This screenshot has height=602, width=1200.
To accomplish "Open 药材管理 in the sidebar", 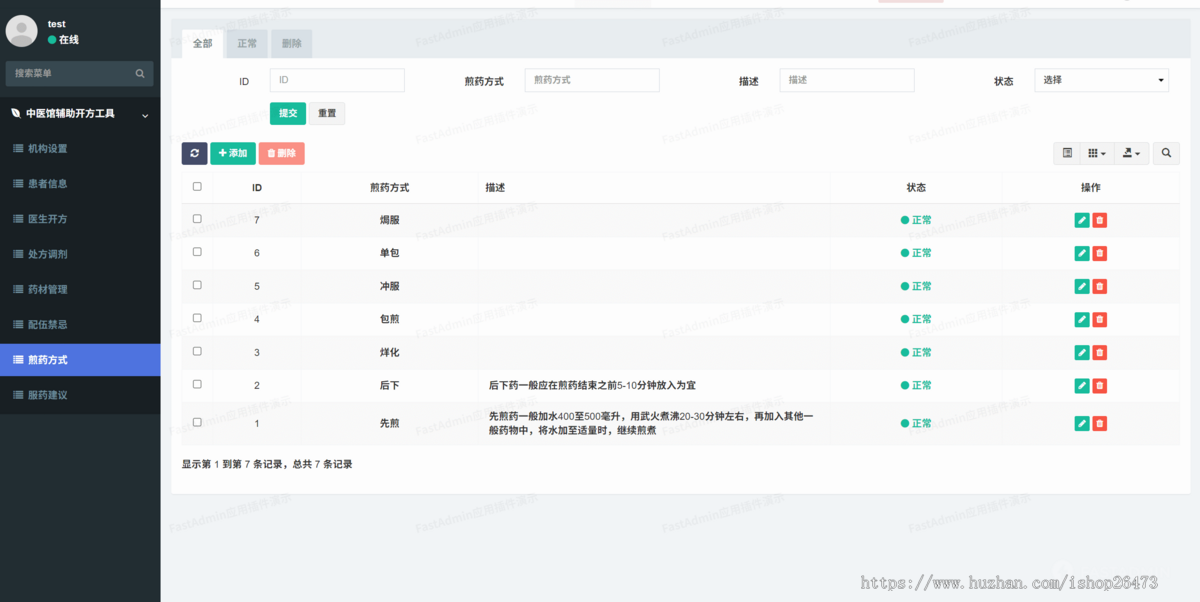I will 80,289.
